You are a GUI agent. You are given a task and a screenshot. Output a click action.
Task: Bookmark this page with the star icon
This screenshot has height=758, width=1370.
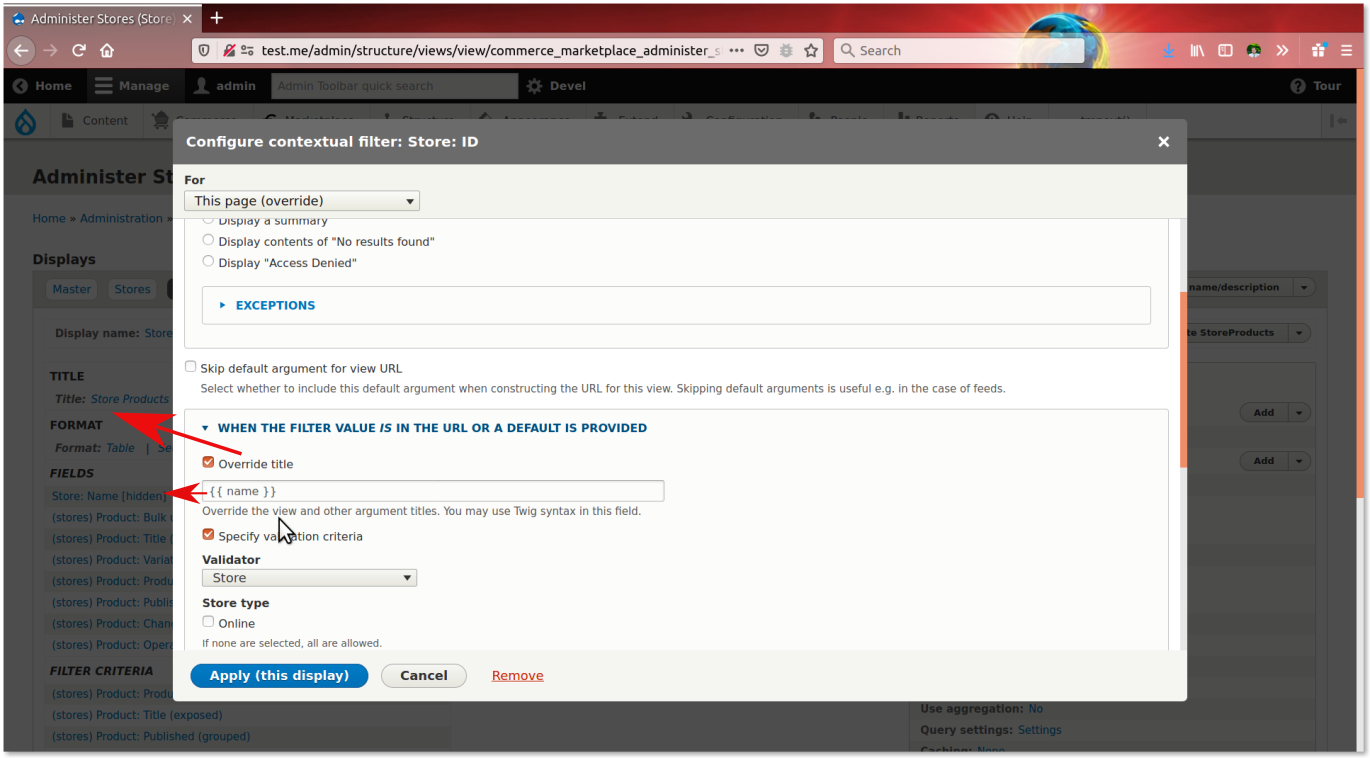click(811, 50)
